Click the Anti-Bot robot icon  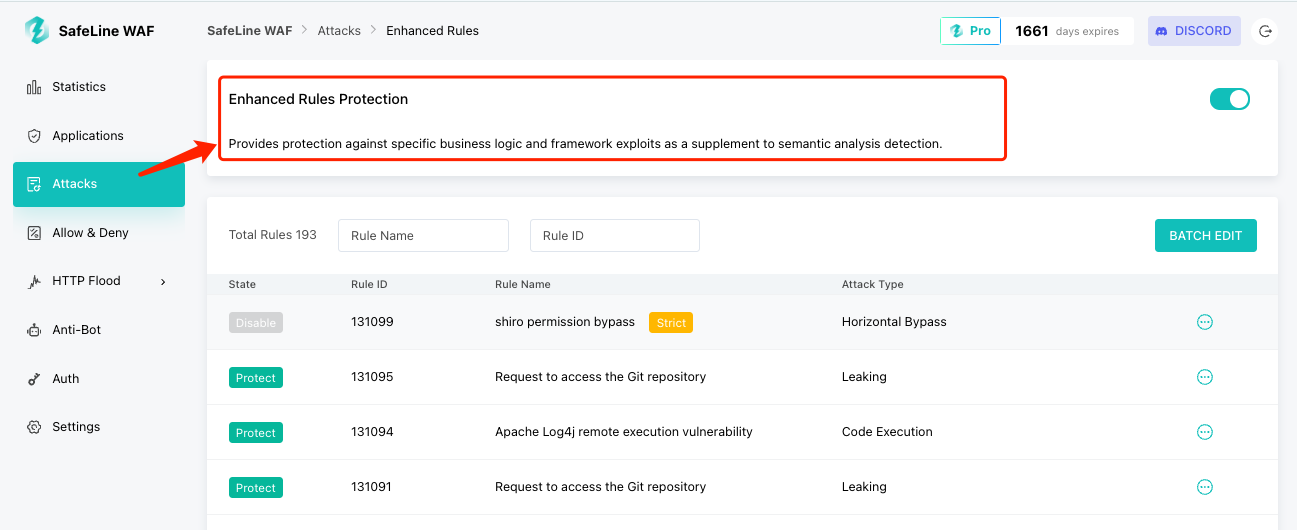pos(34,330)
